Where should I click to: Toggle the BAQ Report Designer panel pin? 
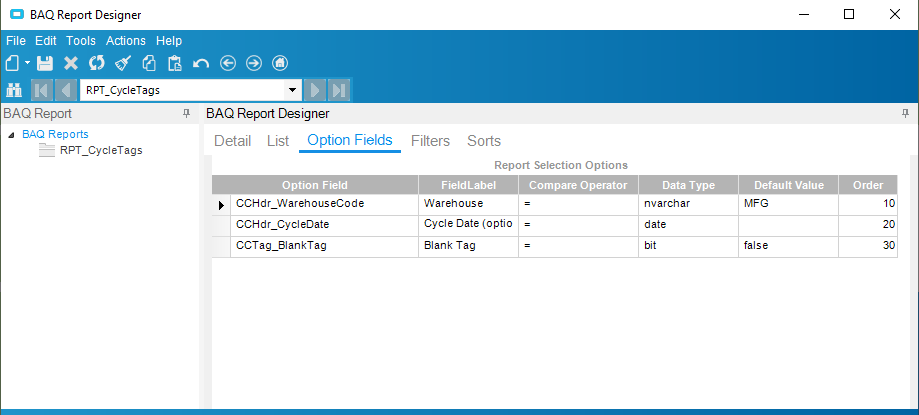tap(906, 113)
